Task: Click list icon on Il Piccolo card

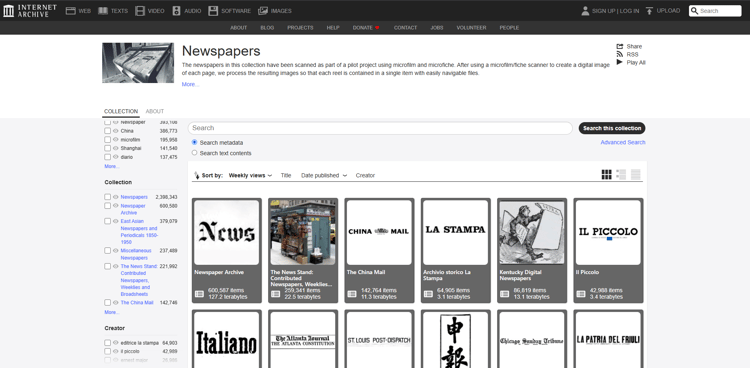Action: [x=581, y=294]
